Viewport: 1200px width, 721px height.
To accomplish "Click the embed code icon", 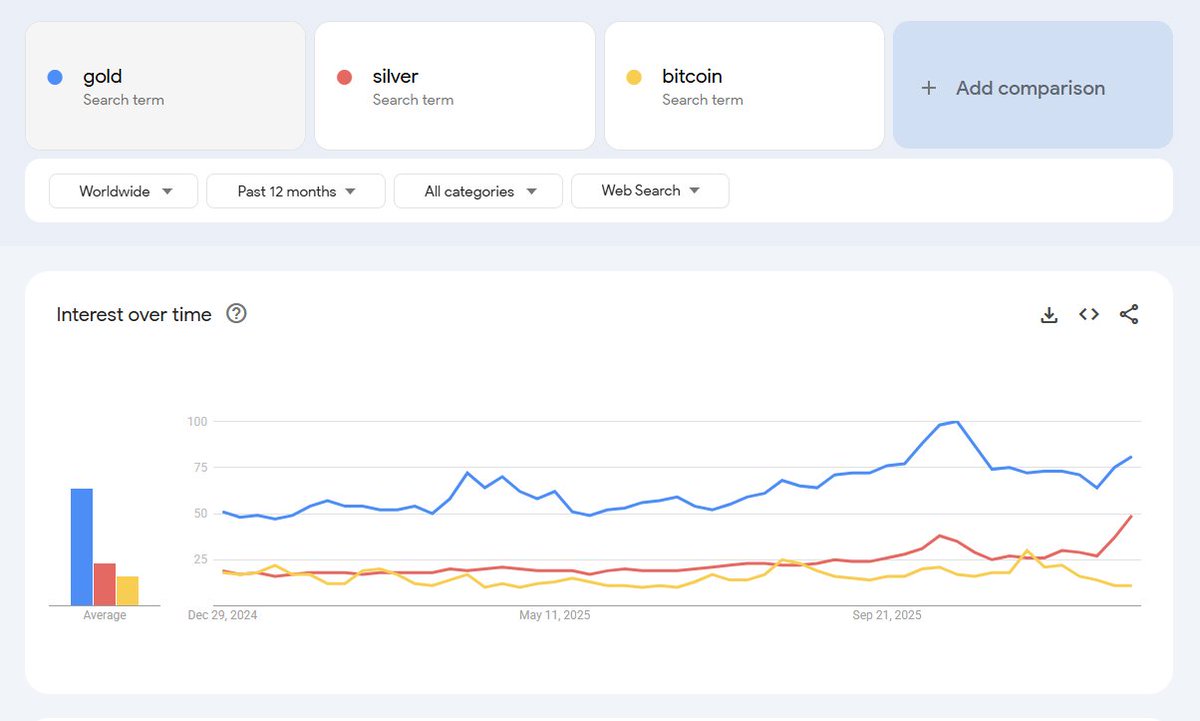I will (x=1089, y=315).
